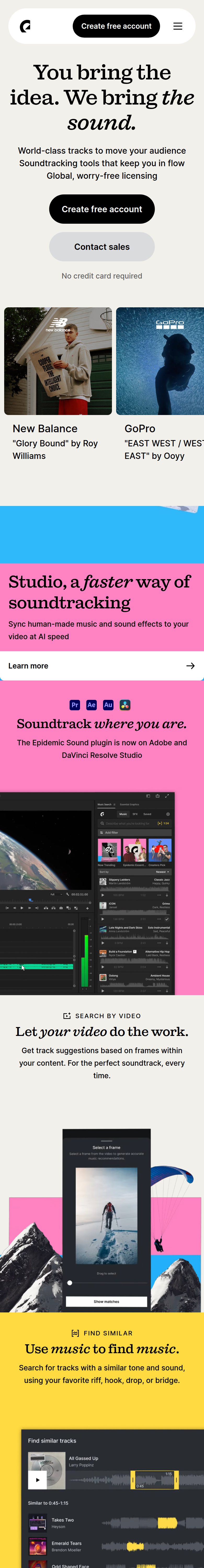Click the header Create free account button
The image size is (204, 1568).
click(x=116, y=26)
